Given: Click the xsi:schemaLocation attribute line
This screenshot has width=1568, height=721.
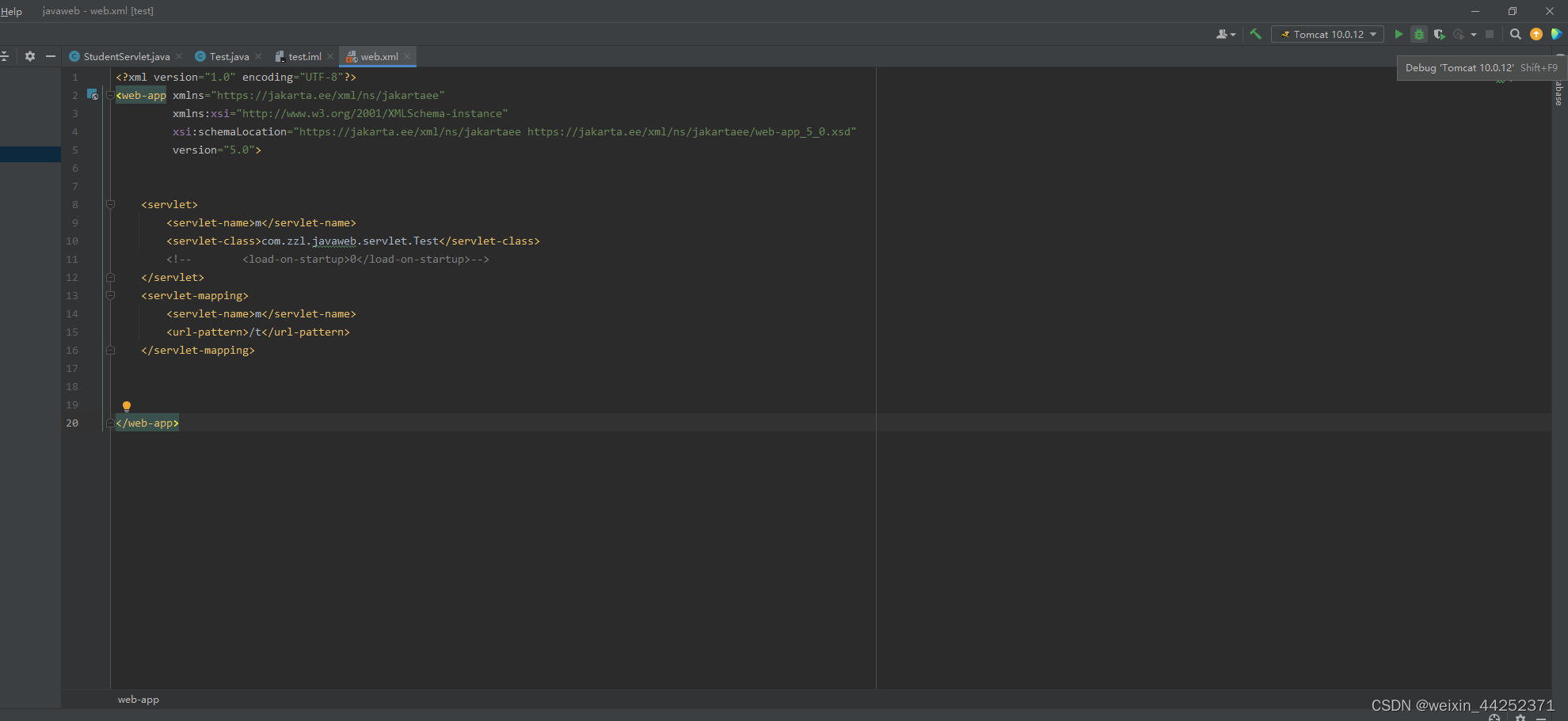Looking at the screenshot, I should pos(515,131).
